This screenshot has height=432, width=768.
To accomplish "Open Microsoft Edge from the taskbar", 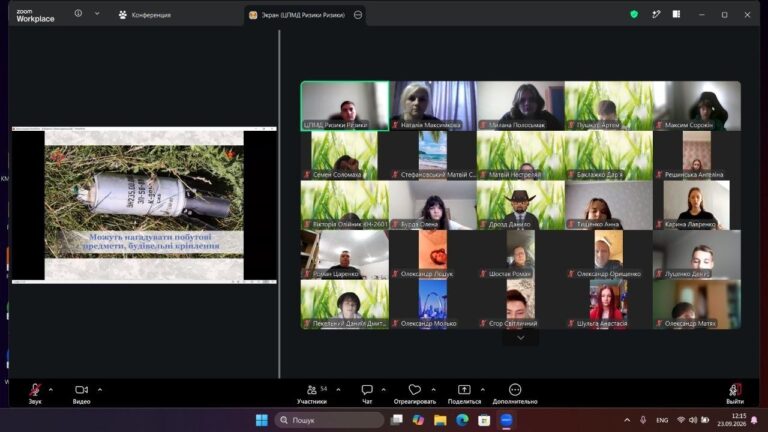I will [x=462, y=420].
